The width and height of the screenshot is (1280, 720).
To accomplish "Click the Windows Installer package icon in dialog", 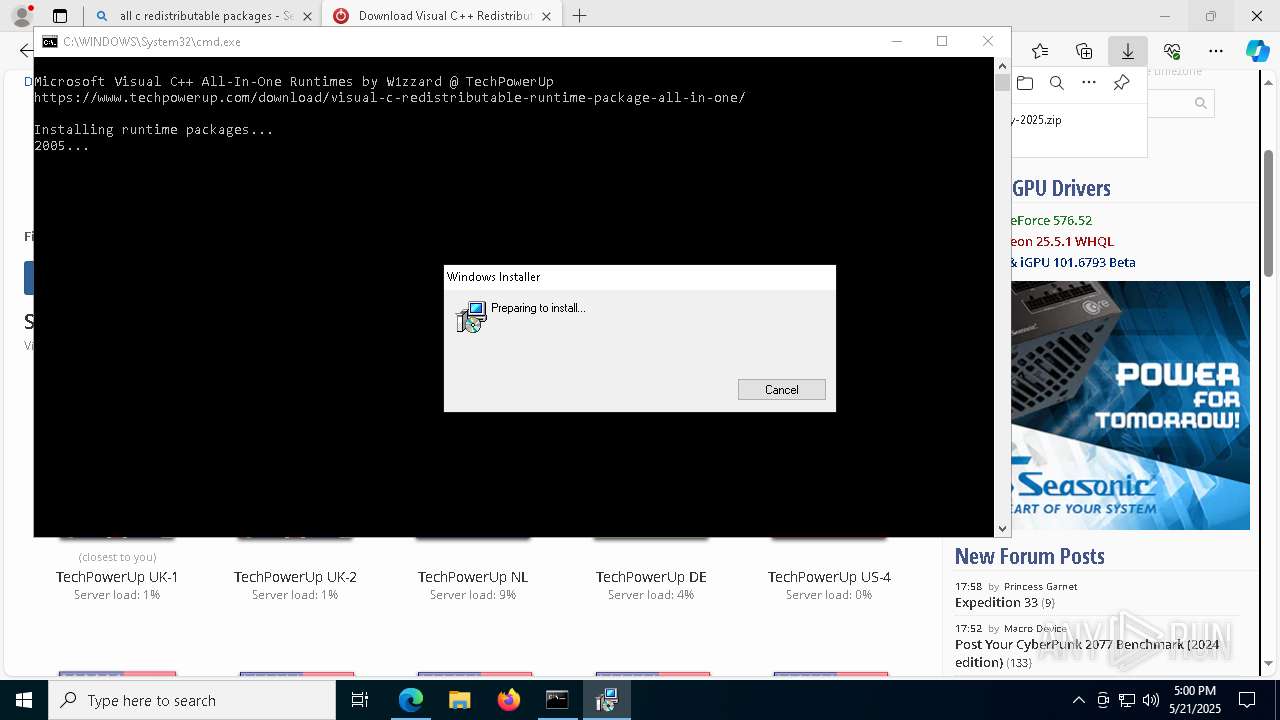I will [471, 317].
